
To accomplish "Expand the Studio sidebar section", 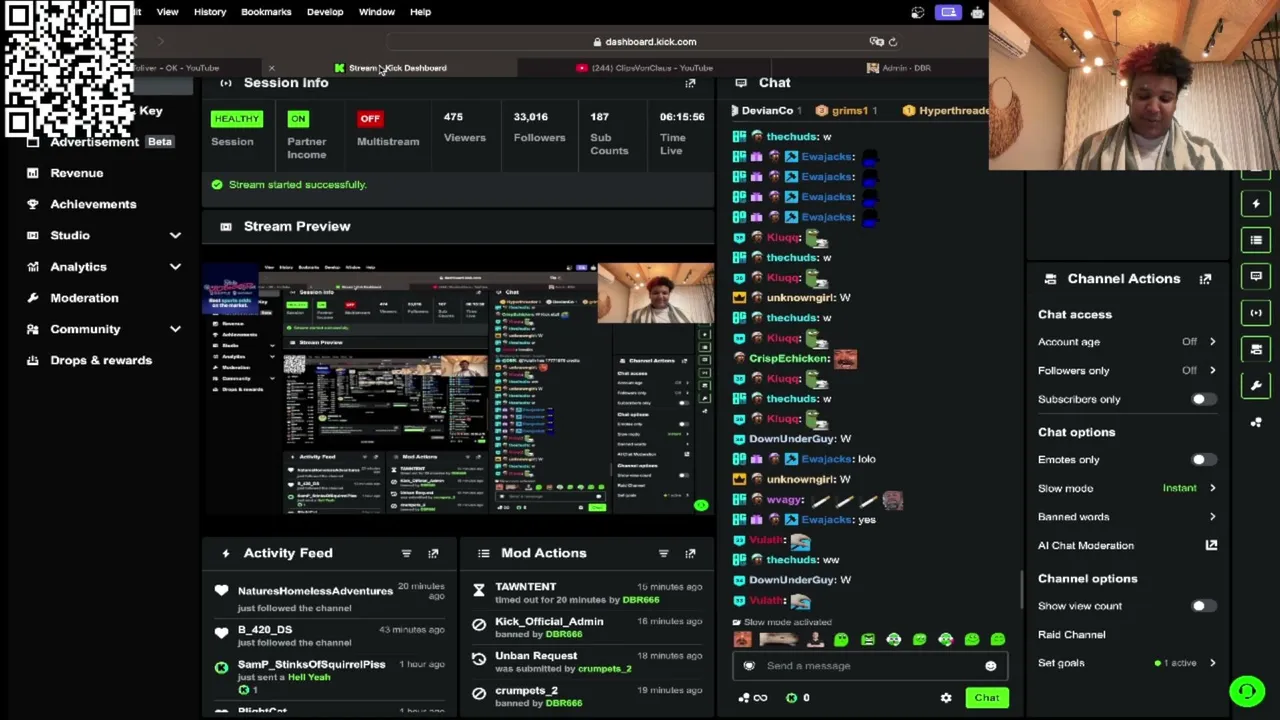I will 175,235.
